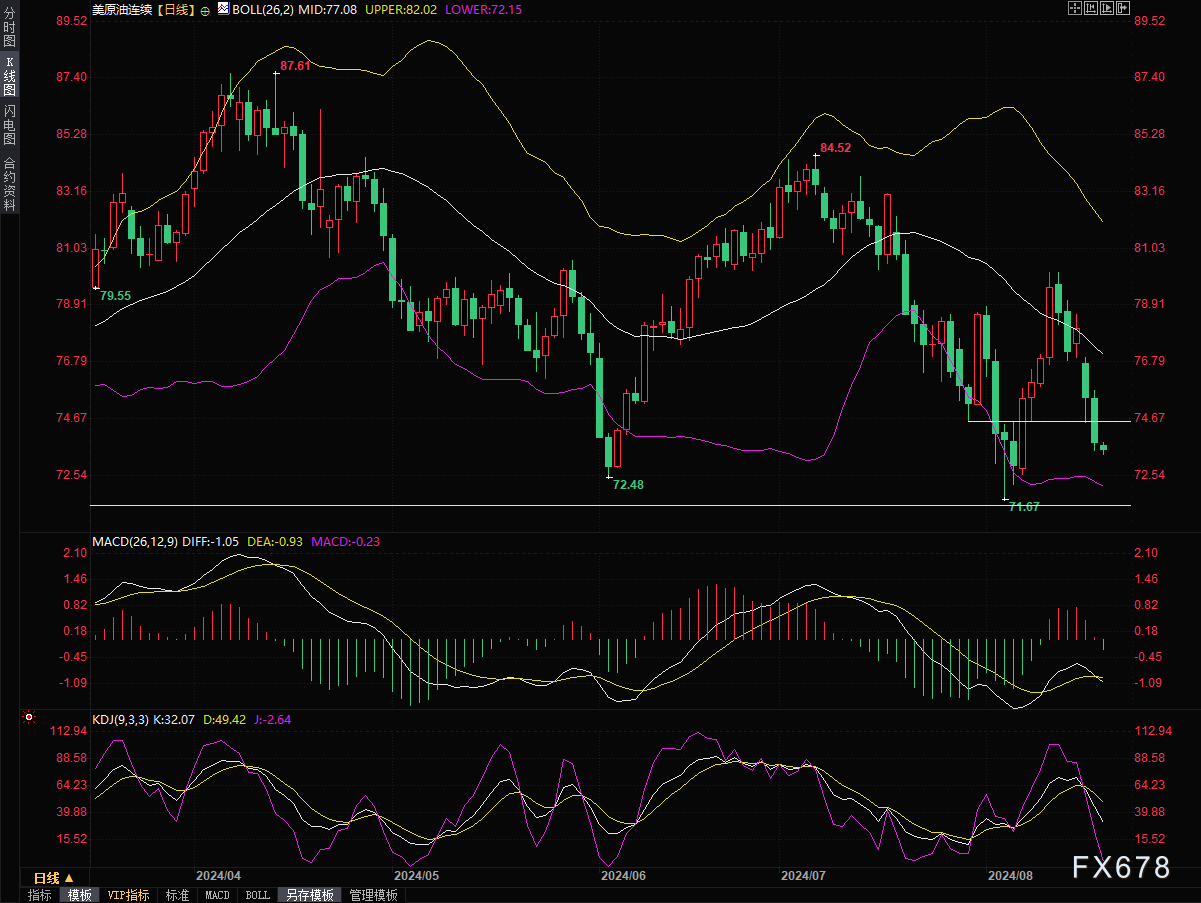This screenshot has width=1201, height=903.
Task: Toggle the 指标 indicator mode tab
Action: [x=40, y=895]
